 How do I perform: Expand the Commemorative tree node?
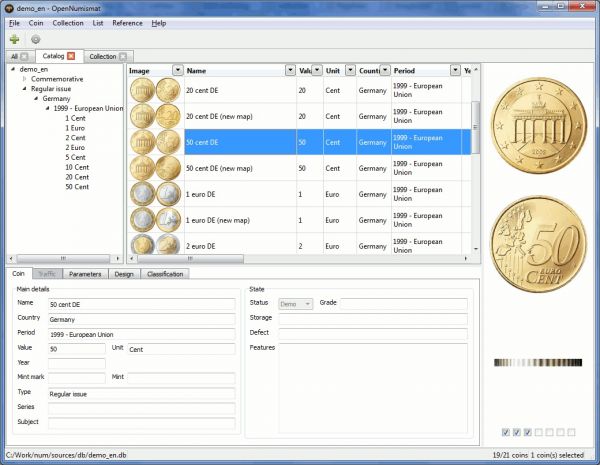pyautogui.click(x=25, y=78)
